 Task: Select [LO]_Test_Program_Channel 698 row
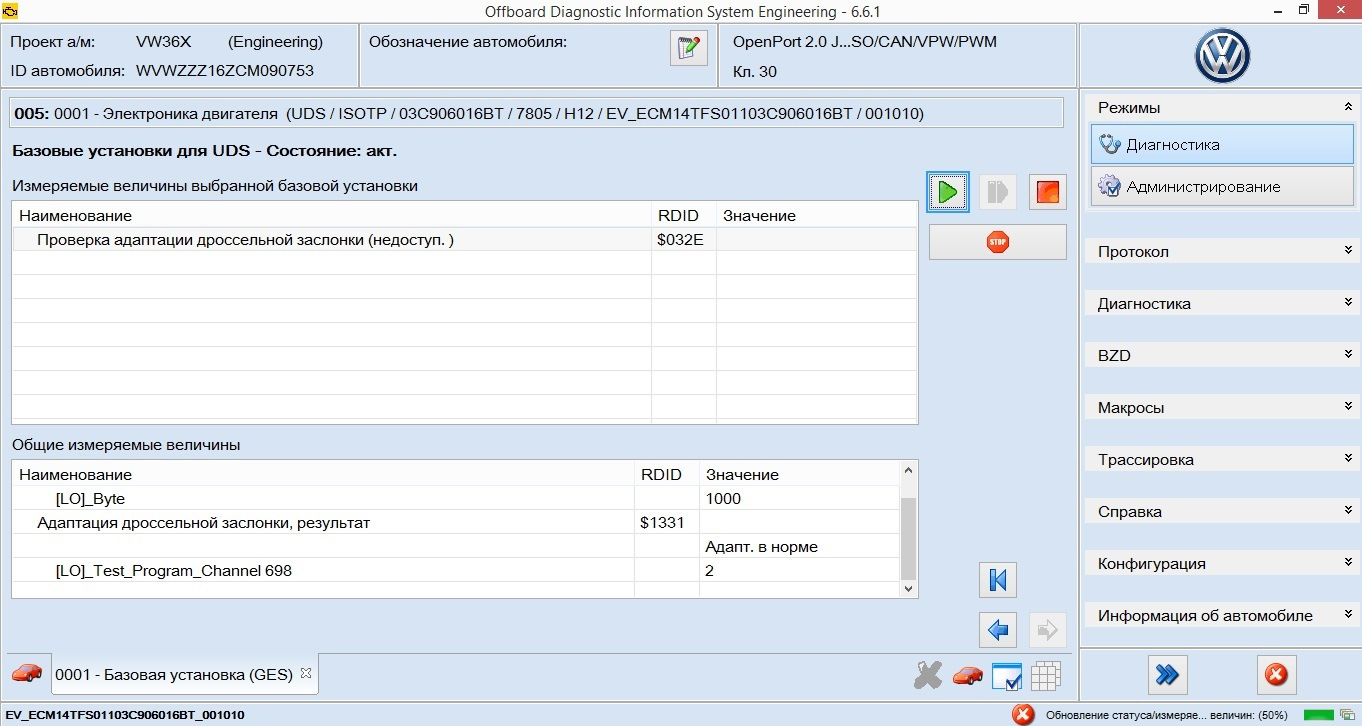(x=456, y=570)
